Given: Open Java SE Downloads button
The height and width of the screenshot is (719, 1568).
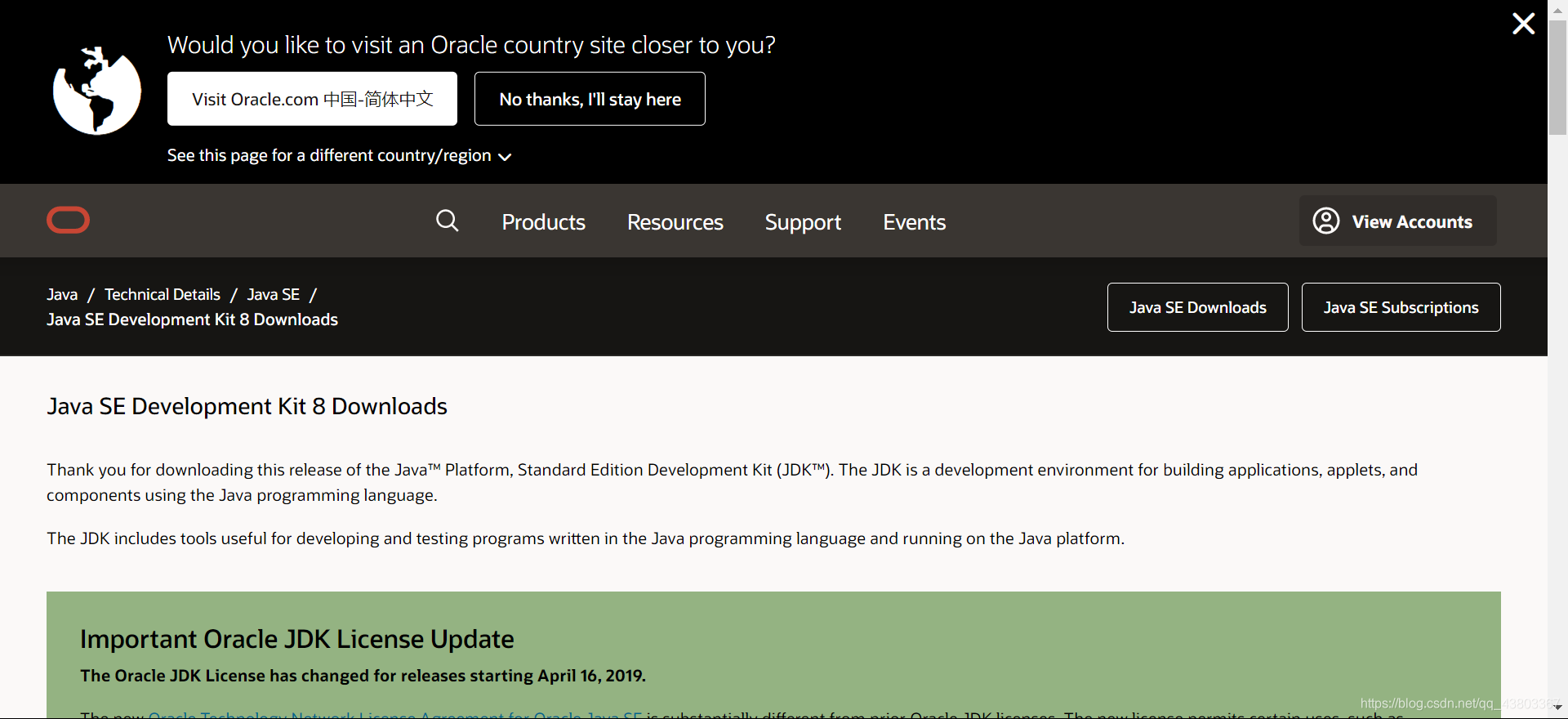Looking at the screenshot, I should coord(1197,307).
